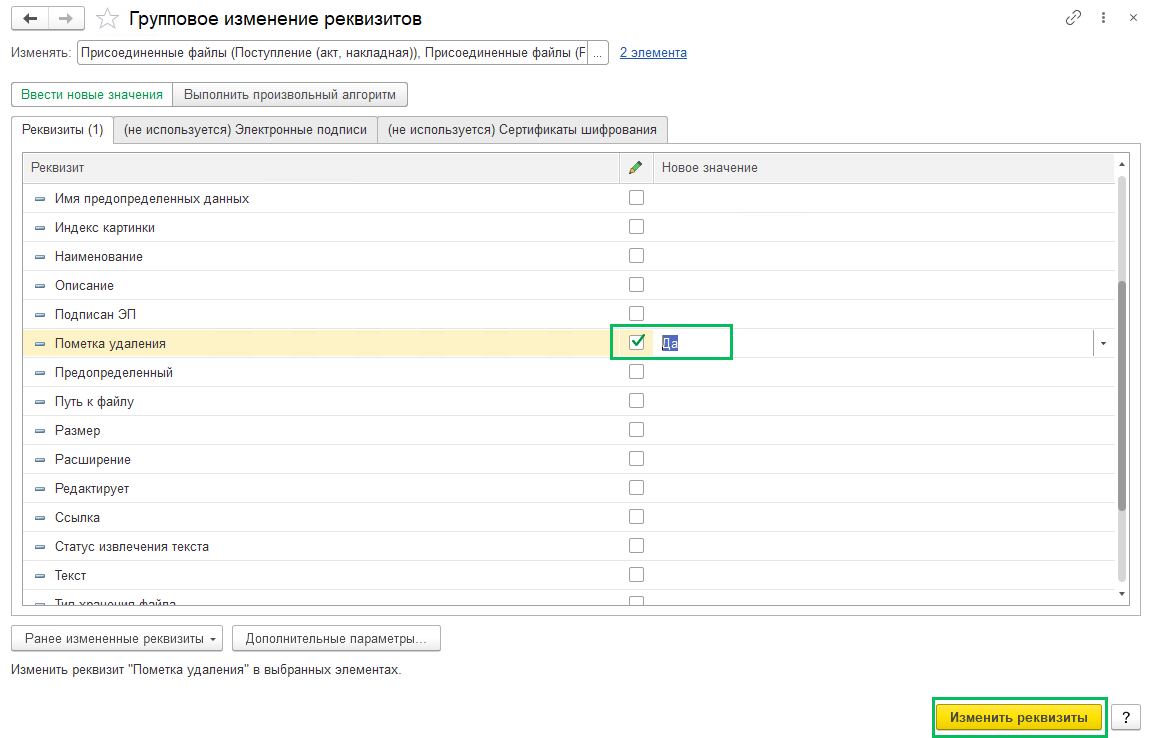The width and height of the screenshot is (1157, 738).
Task: Switch to Ввести новые значения mode
Action: coord(92,94)
